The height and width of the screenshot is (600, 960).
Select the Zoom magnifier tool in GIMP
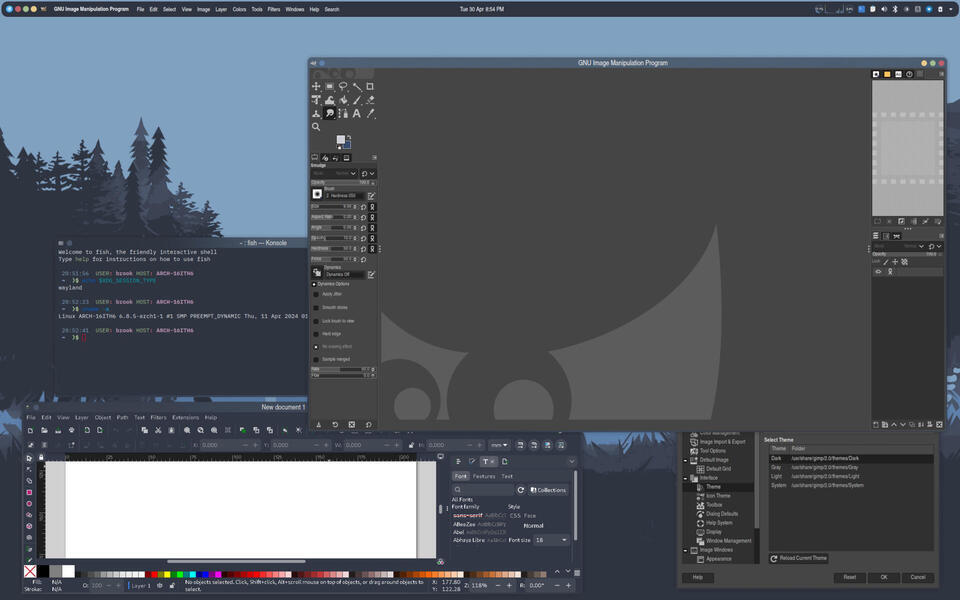click(x=316, y=127)
